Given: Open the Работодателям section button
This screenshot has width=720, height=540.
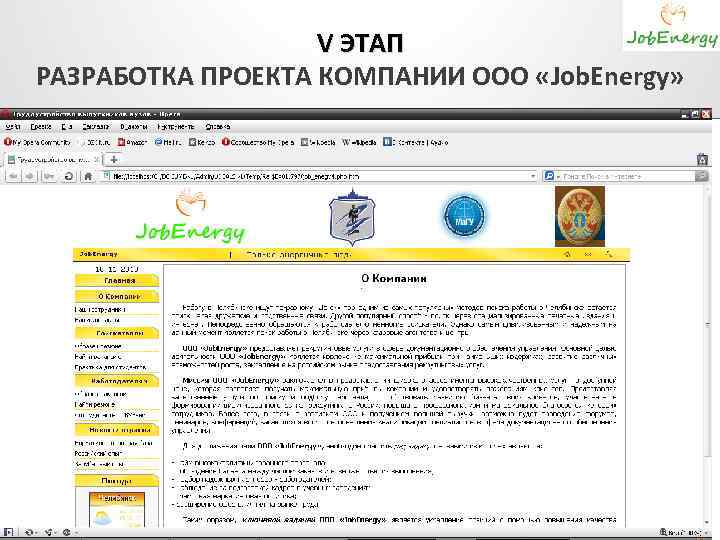Looking at the screenshot, I should tap(117, 381).
